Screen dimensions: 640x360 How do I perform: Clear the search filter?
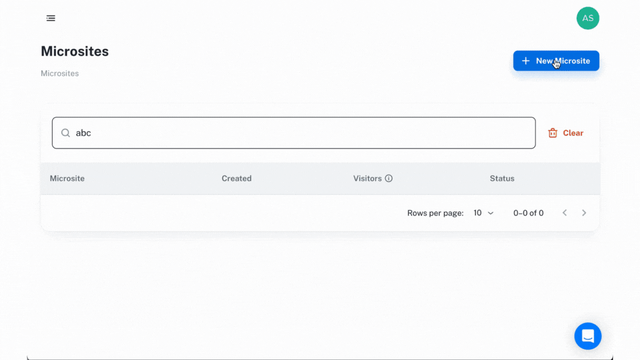point(565,133)
